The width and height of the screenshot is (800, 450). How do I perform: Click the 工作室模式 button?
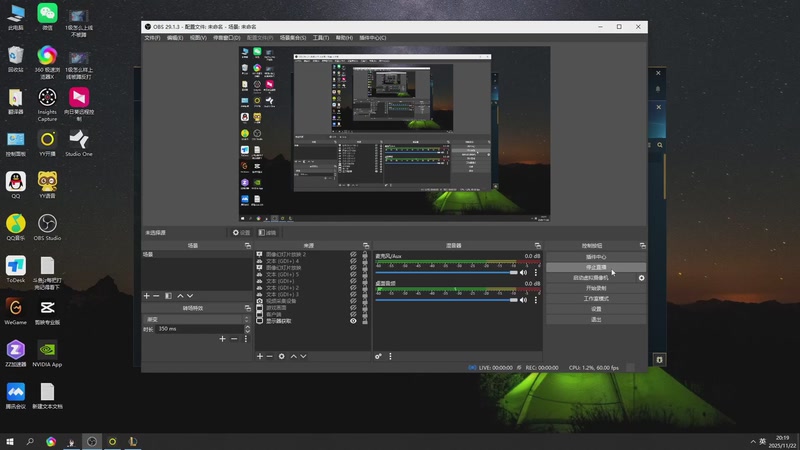pyautogui.click(x=596, y=298)
